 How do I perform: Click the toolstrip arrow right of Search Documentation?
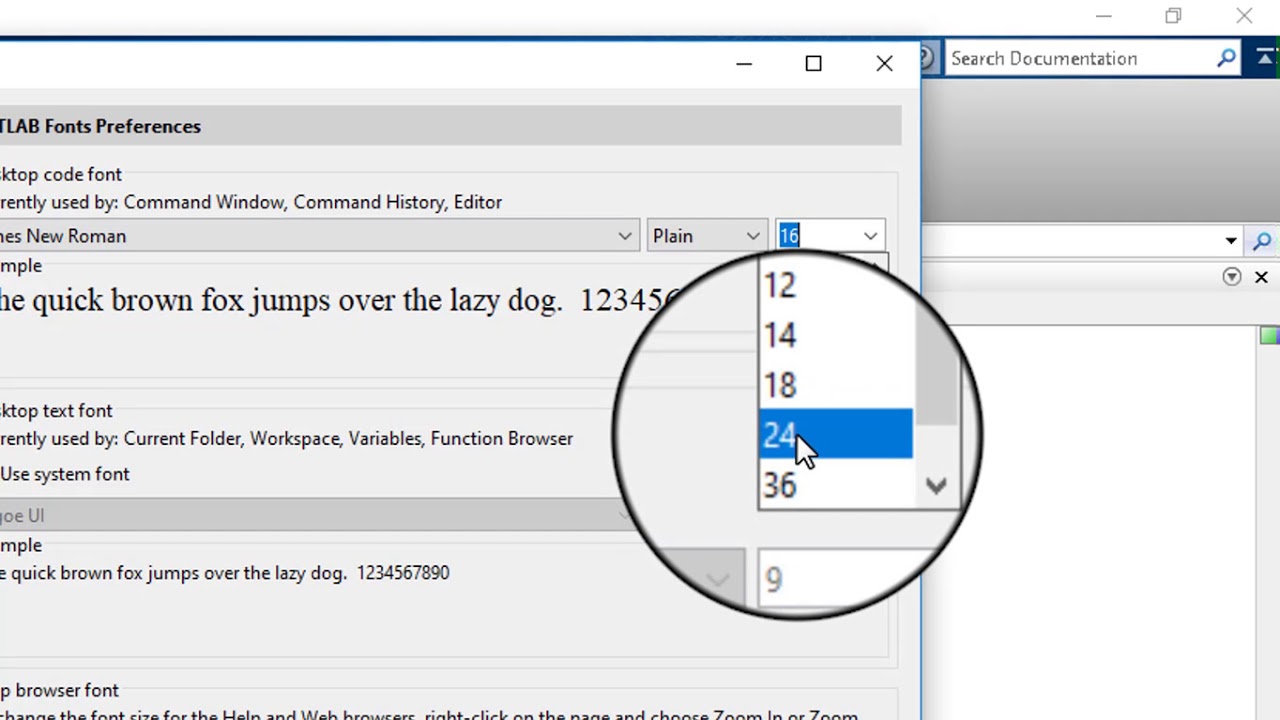(1266, 59)
